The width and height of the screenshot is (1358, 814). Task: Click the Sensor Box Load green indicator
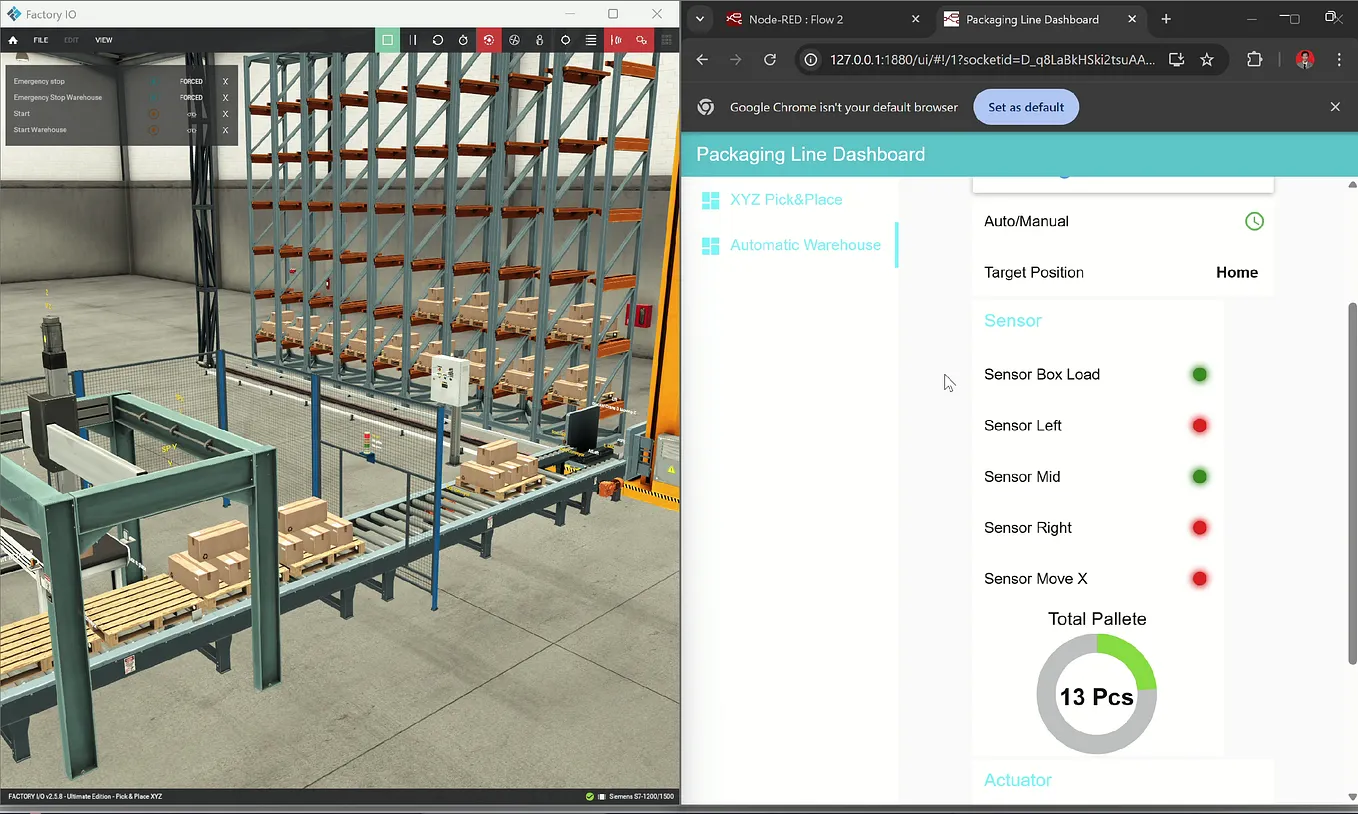(1200, 374)
